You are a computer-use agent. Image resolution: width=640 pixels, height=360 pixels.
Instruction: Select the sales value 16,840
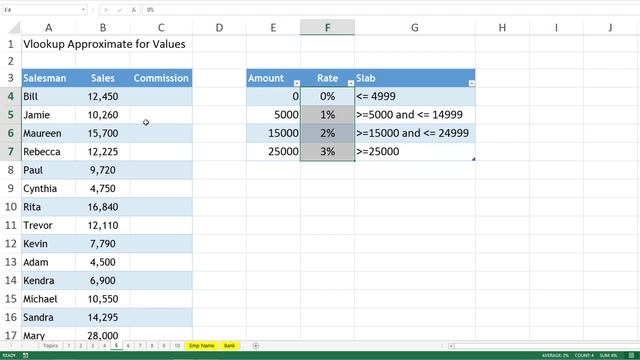103,207
